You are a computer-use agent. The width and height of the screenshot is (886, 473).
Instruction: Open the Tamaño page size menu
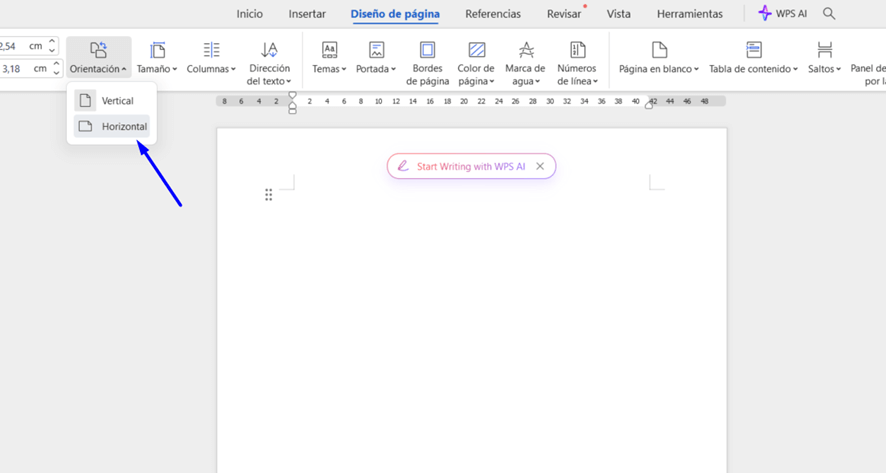pos(157,58)
